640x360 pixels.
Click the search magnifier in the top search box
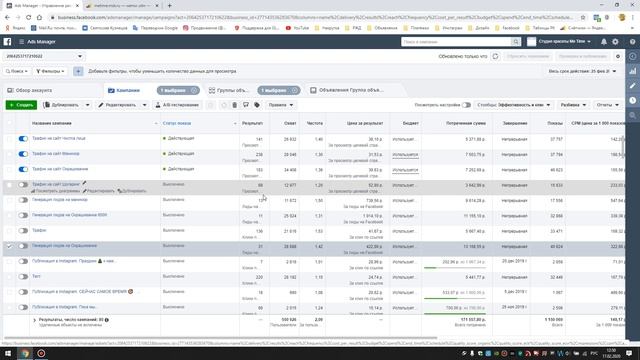pyautogui.click(x=516, y=42)
